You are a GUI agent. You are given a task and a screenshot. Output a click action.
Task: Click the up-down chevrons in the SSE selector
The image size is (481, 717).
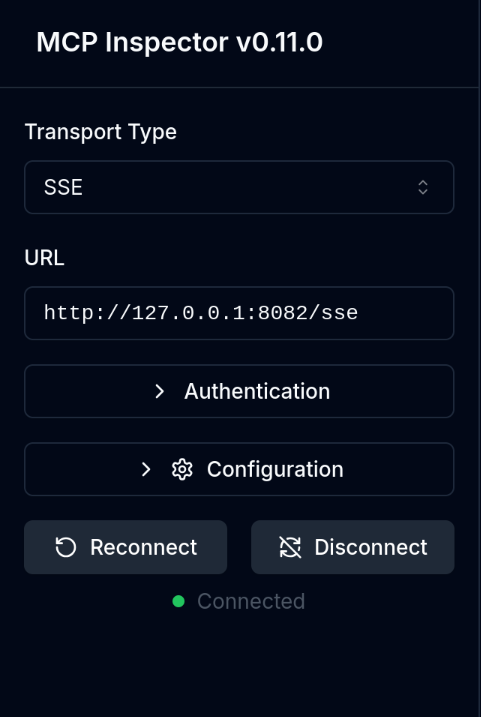(423, 187)
